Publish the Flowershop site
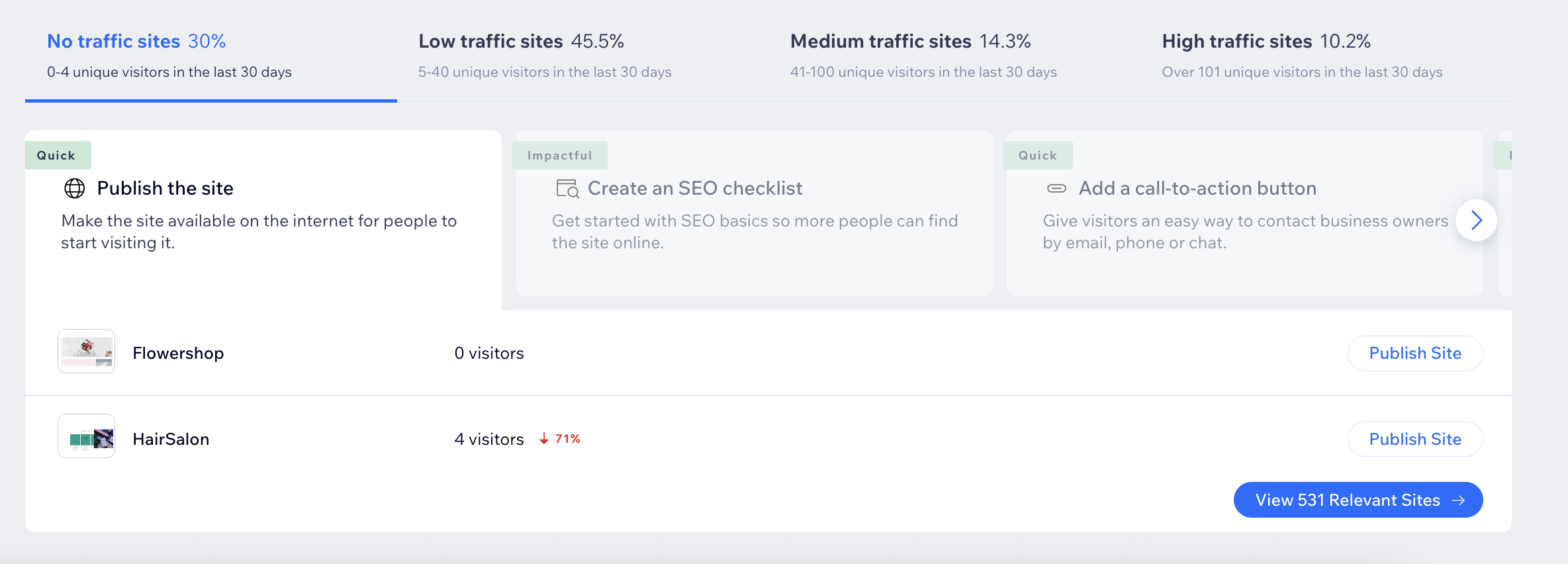Image resolution: width=1568 pixels, height=564 pixels. coord(1414,353)
